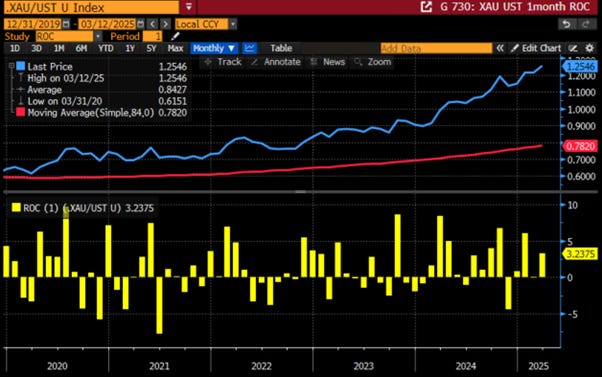Image resolution: width=602 pixels, height=377 pixels.
Task: Click the Study ROC field
Action: pyautogui.click(x=64, y=36)
